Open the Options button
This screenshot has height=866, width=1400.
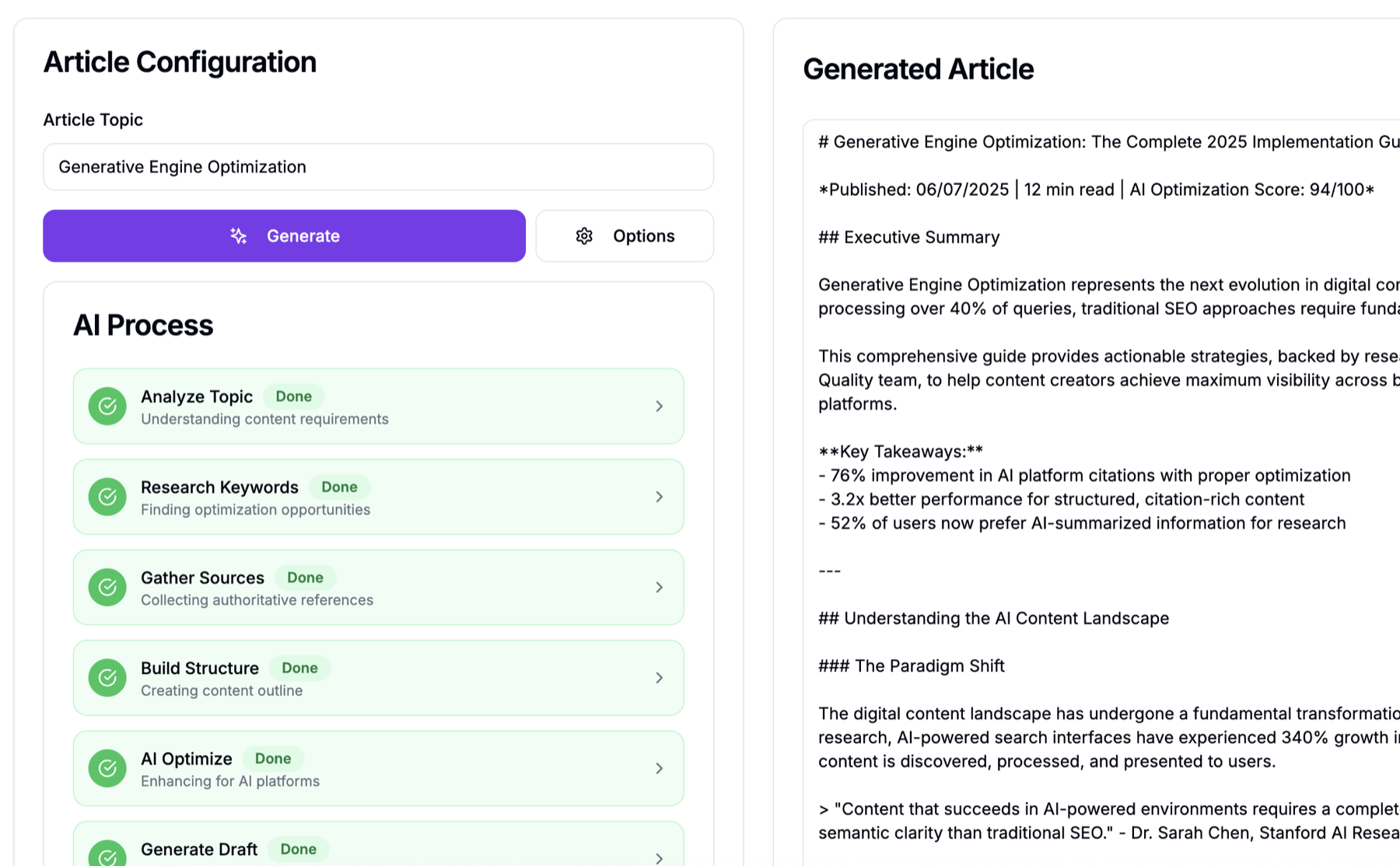625,236
